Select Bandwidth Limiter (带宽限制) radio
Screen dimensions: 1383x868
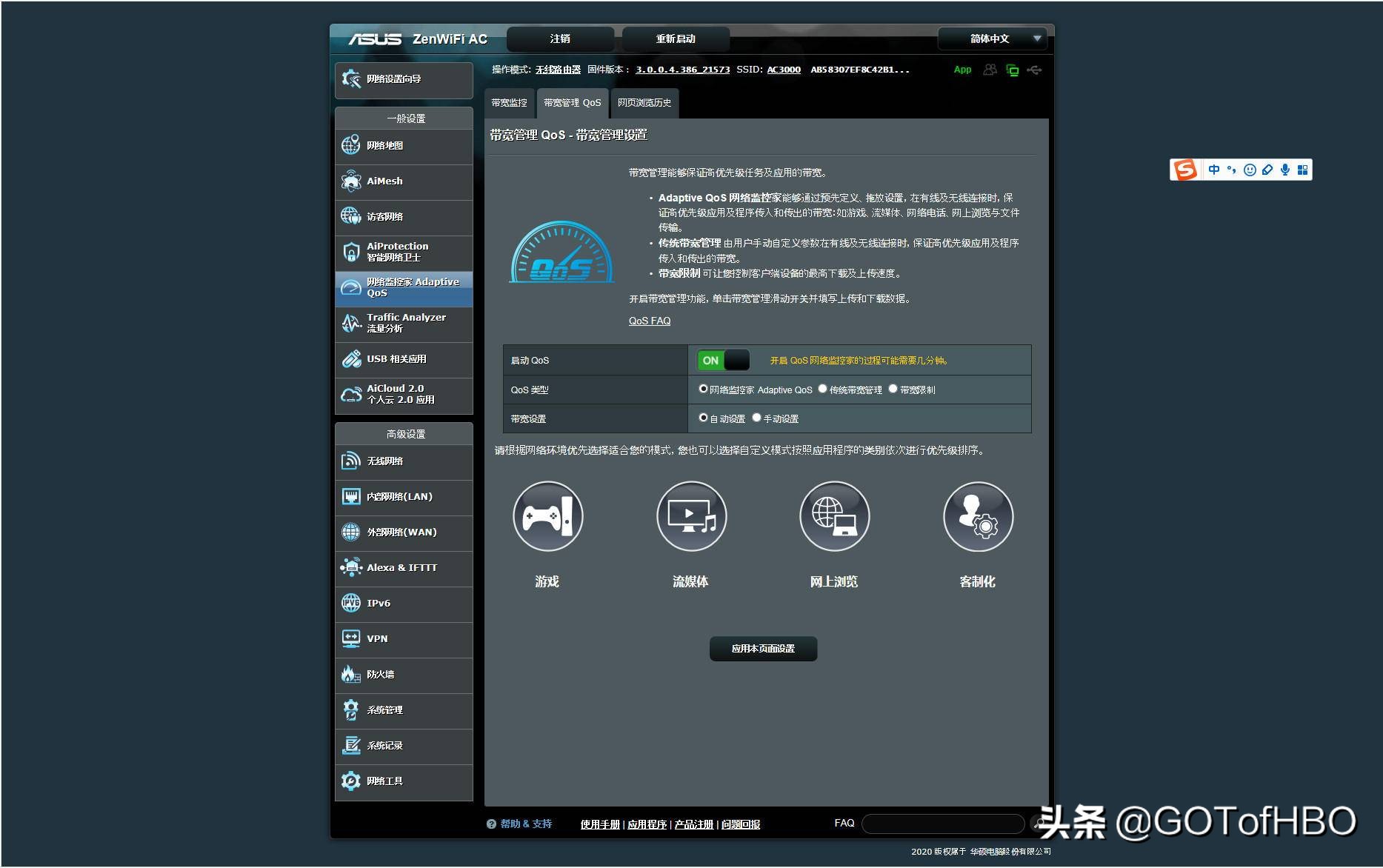[893, 389]
